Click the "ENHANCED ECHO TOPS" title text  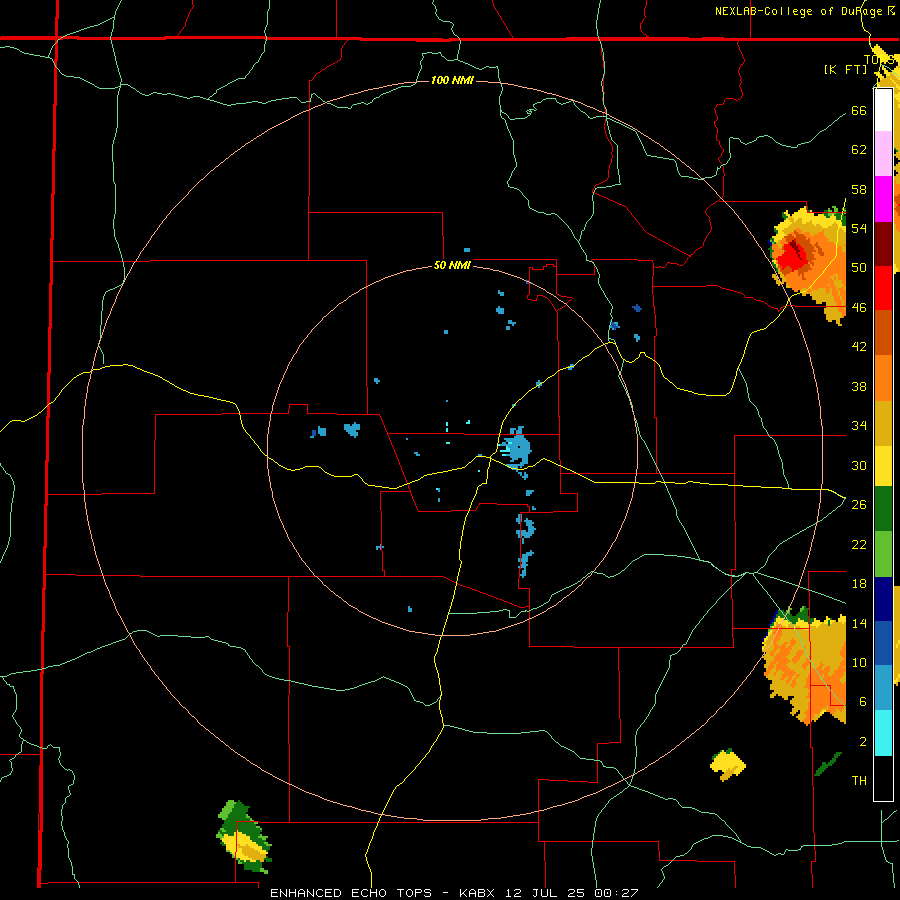click(351, 893)
